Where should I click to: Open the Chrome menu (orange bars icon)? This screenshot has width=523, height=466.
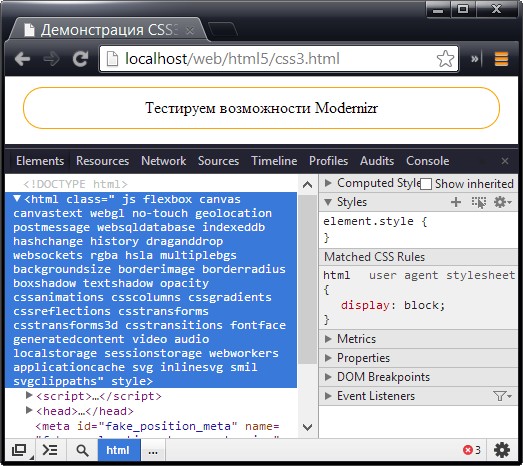501,59
